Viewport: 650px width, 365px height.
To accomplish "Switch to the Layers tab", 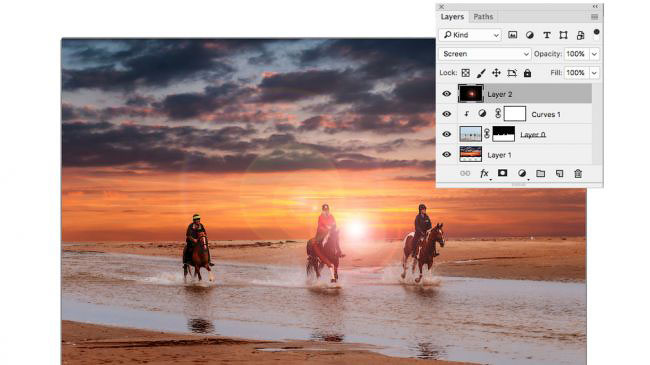I will pos(452,17).
